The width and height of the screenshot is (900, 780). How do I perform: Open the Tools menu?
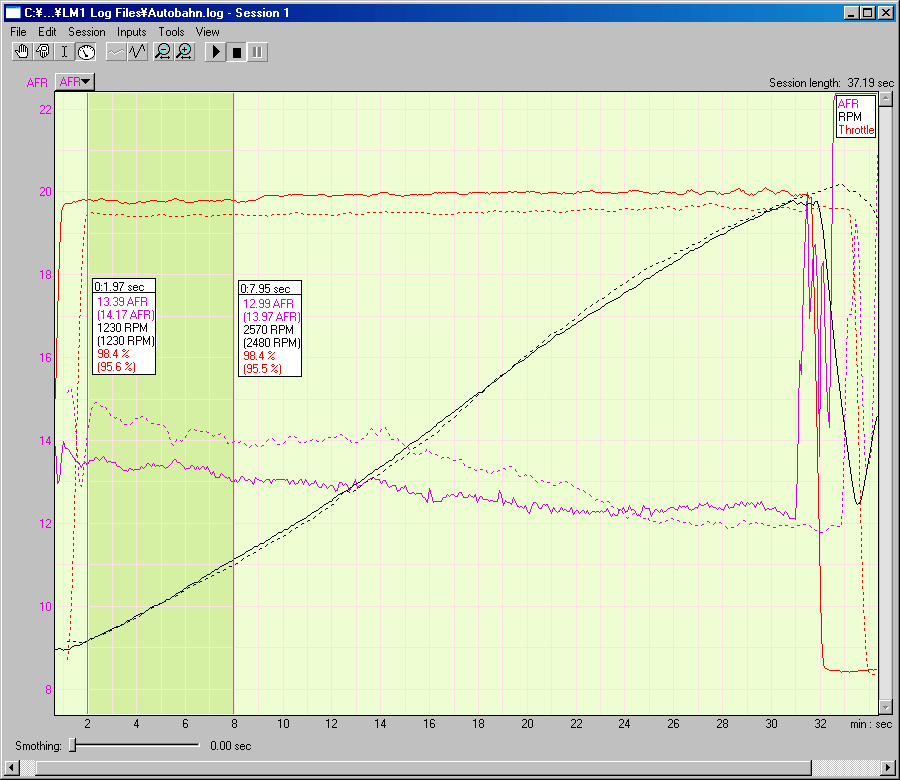tap(172, 32)
